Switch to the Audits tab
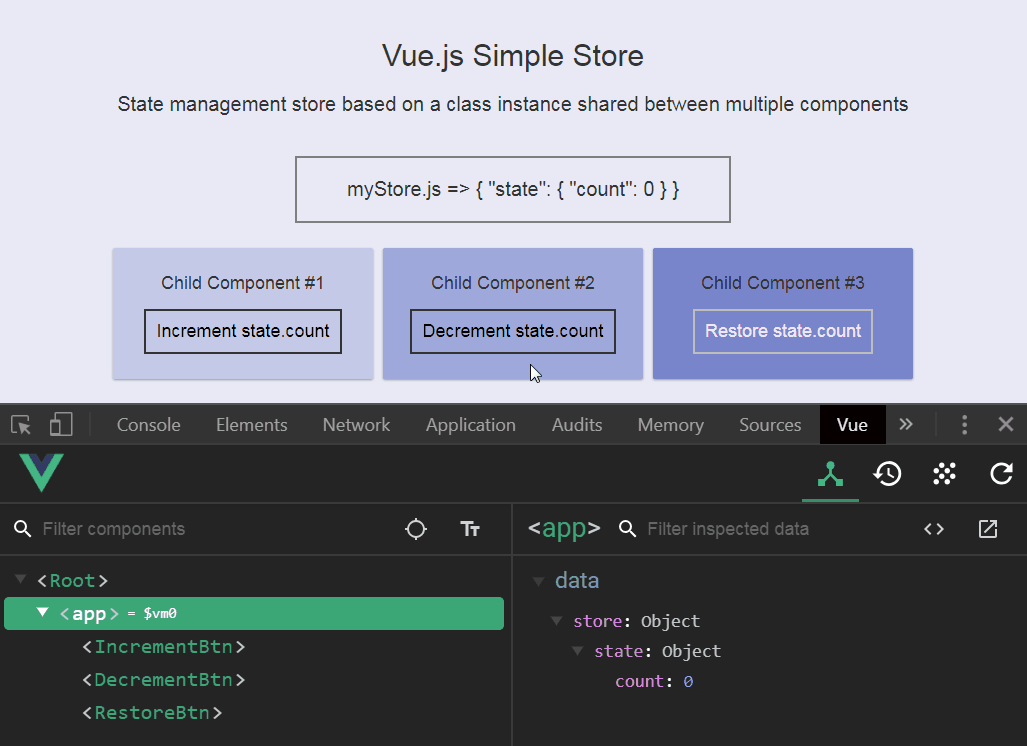The width and height of the screenshot is (1027, 746). click(577, 424)
